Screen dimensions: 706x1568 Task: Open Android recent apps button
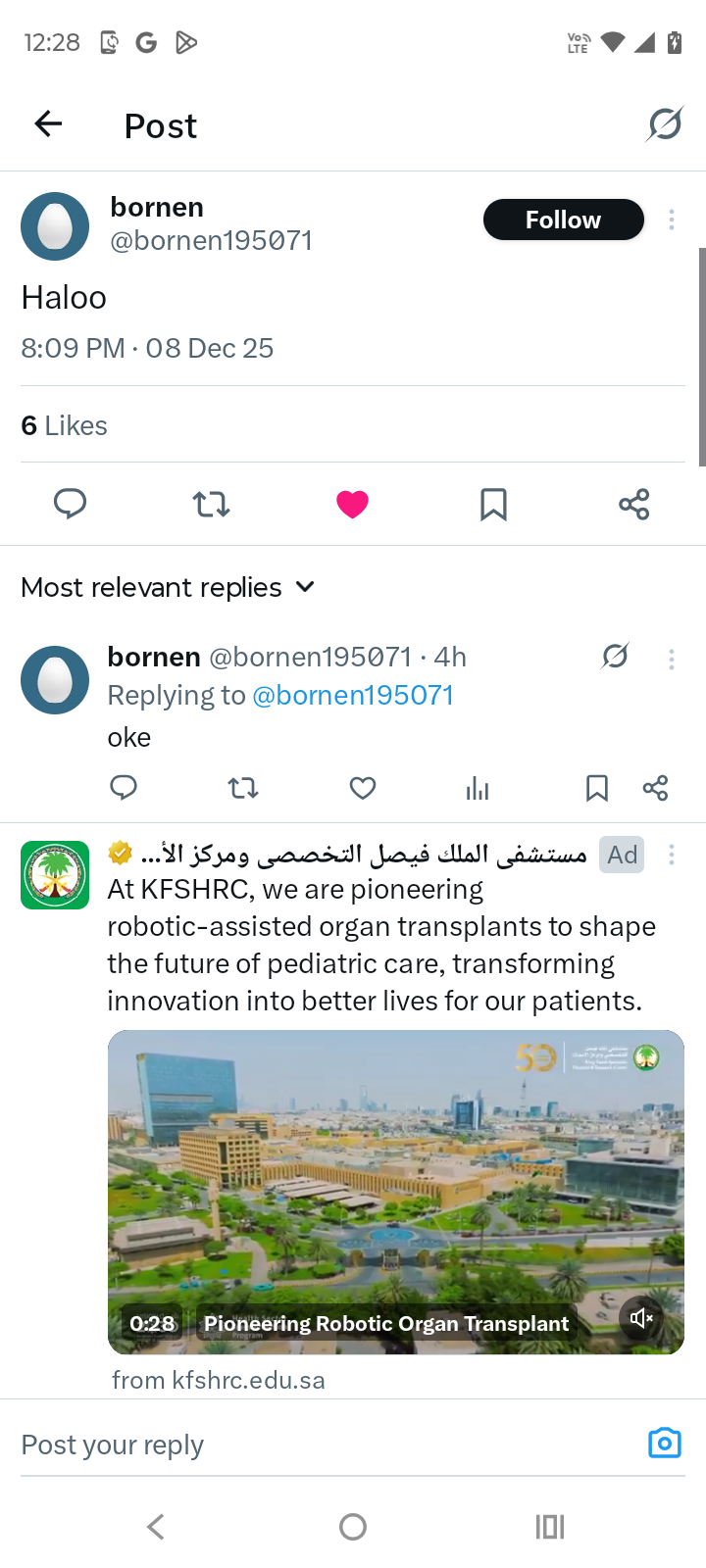(549, 1526)
